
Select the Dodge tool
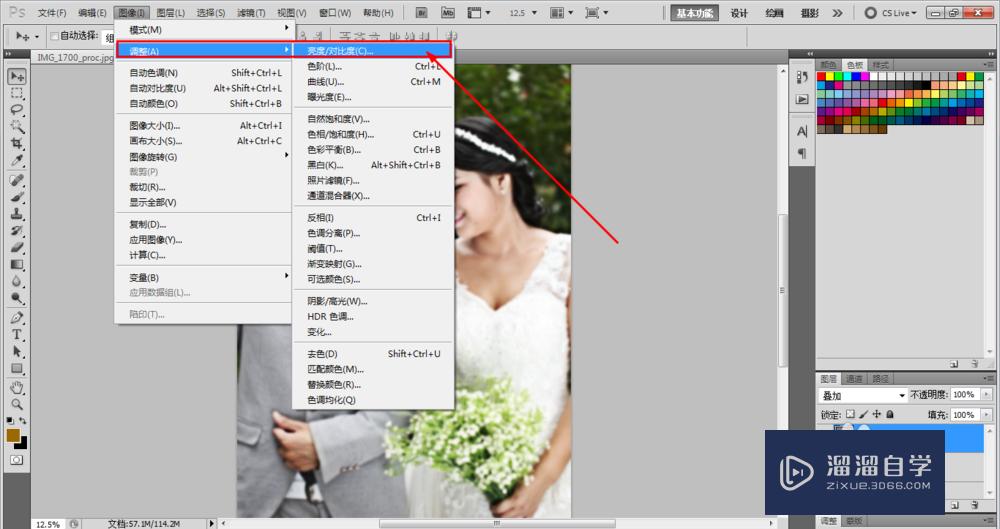[17, 297]
